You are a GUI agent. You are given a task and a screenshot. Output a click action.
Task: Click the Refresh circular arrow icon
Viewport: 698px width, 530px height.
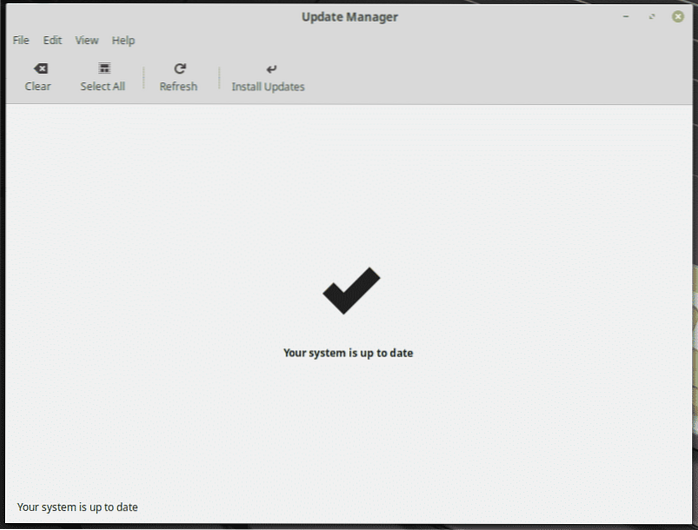click(x=179, y=69)
